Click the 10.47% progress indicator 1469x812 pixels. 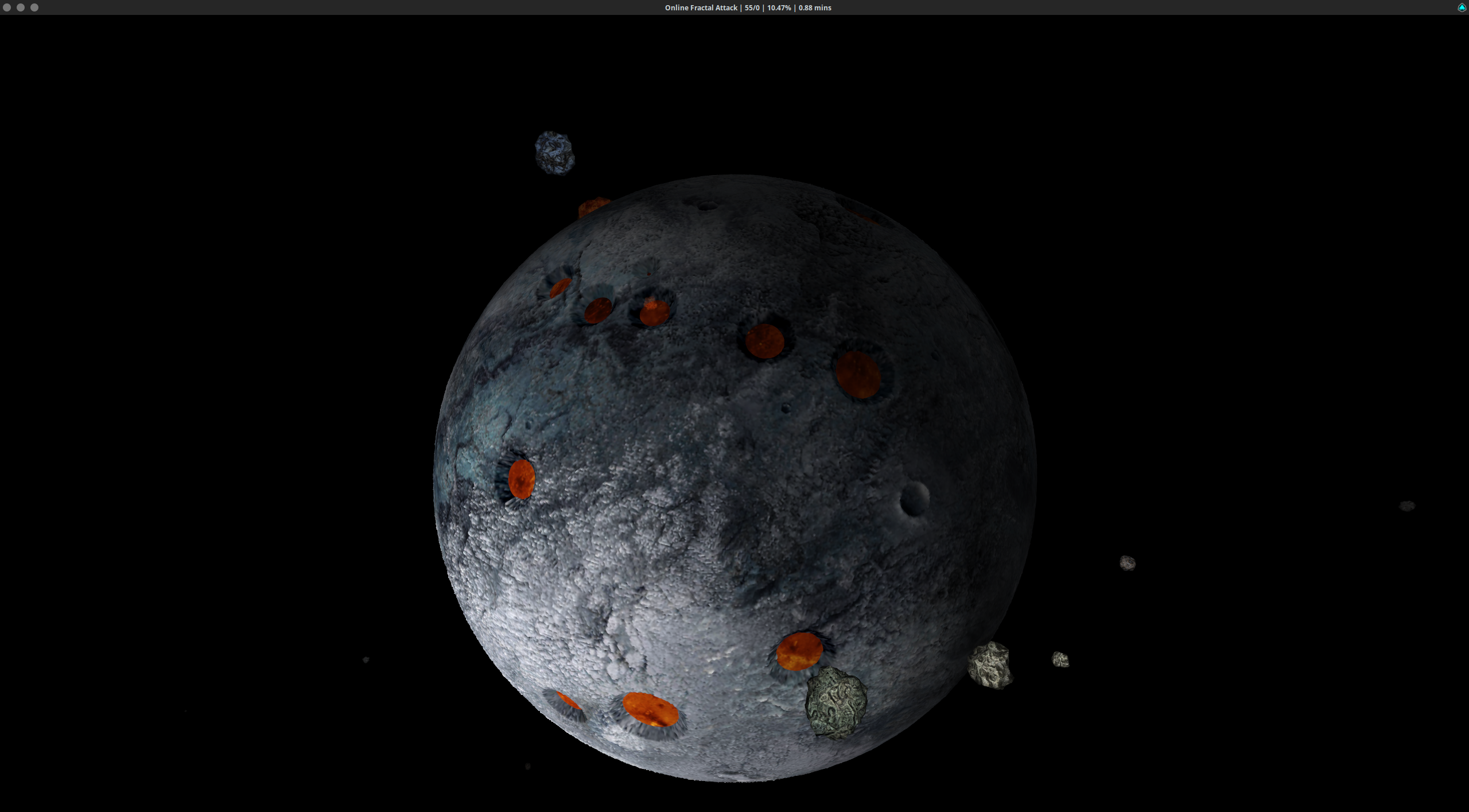click(779, 7)
